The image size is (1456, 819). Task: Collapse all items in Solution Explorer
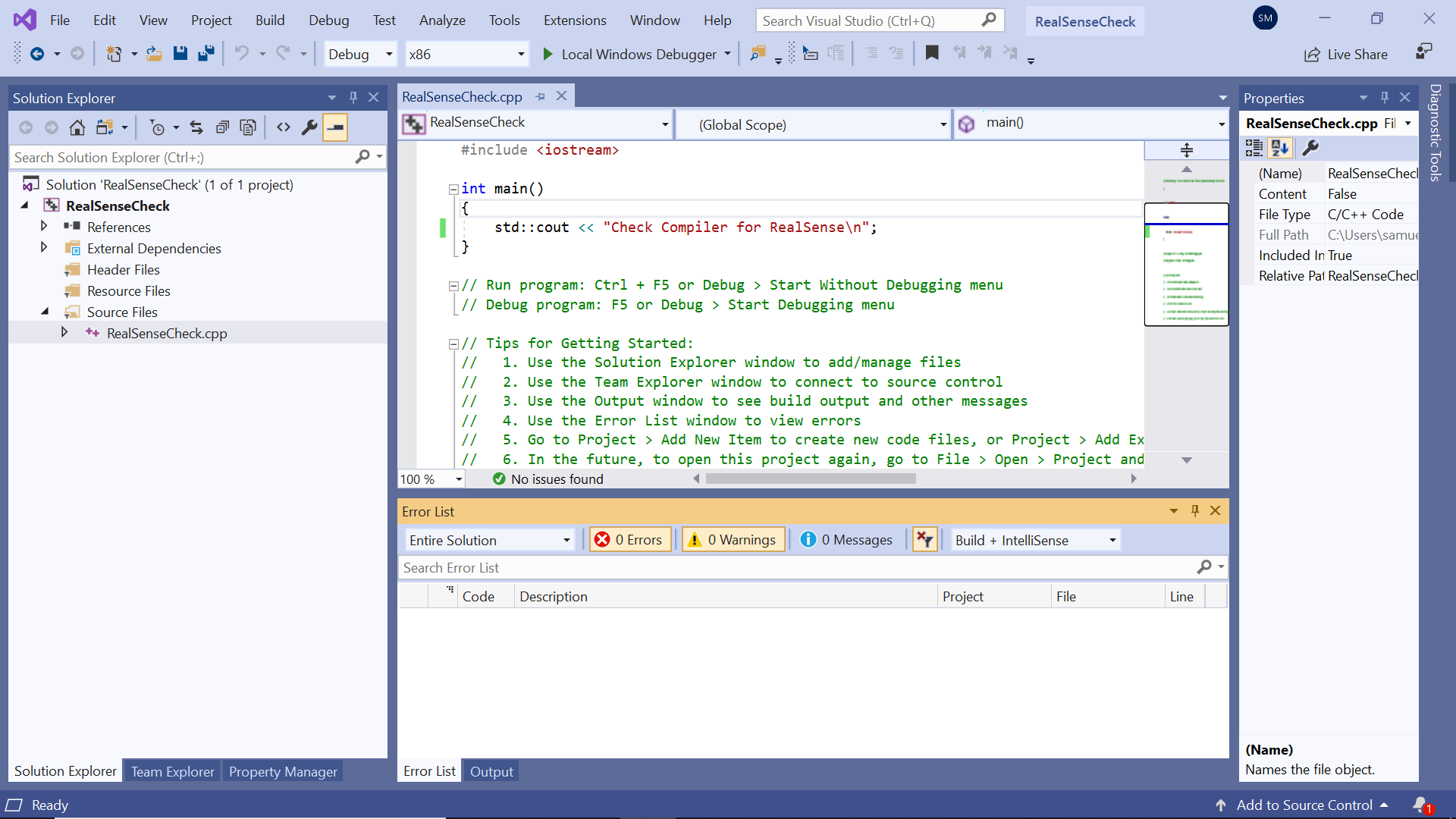(222, 127)
